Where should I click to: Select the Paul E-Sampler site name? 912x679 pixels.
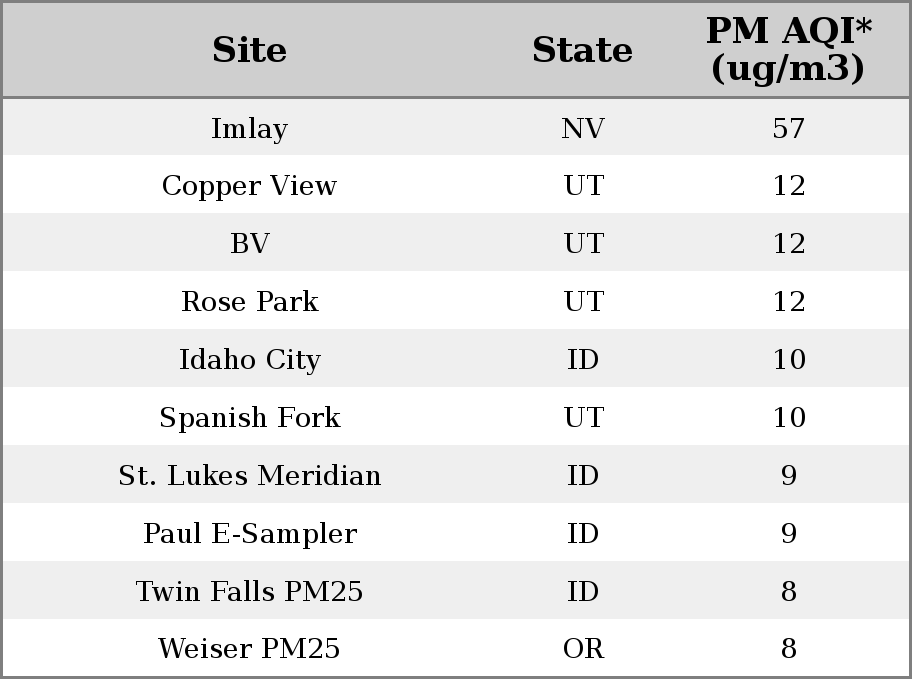250,534
